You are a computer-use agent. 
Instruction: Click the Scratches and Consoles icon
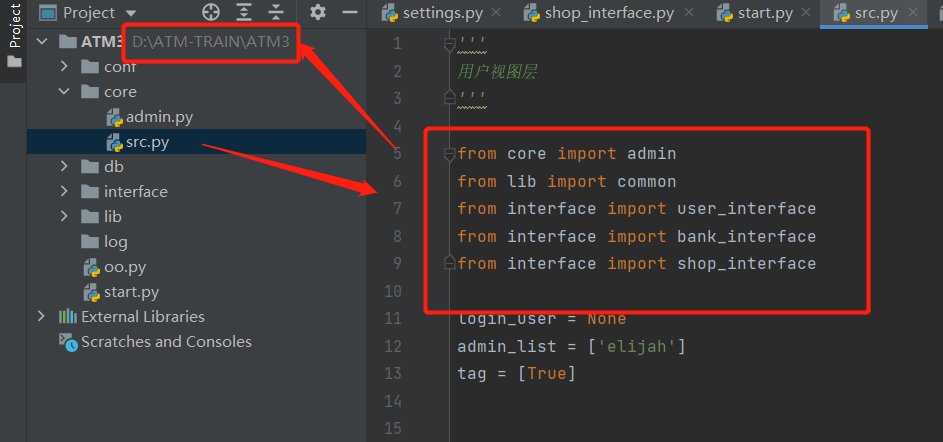pyautogui.click(x=68, y=342)
